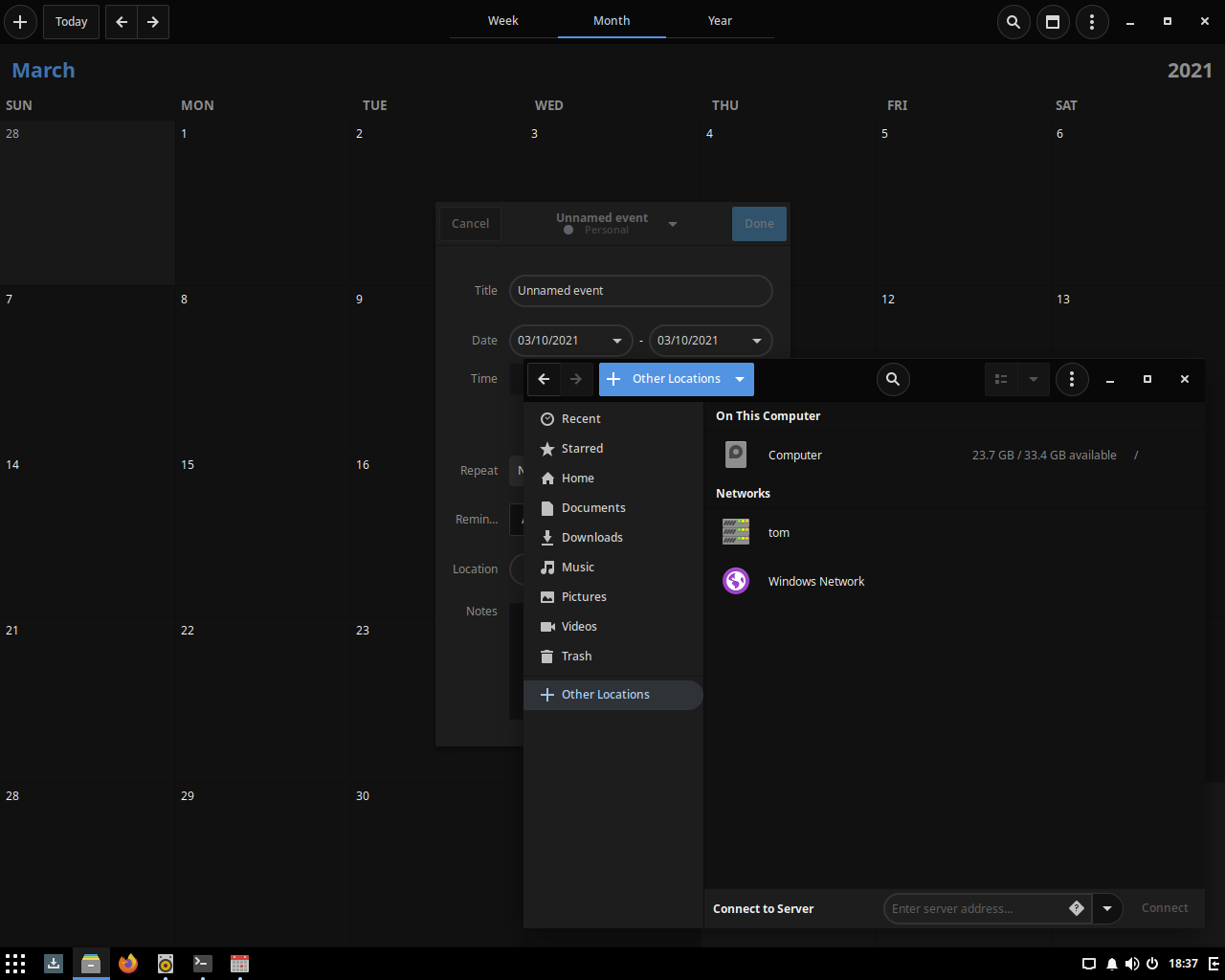Switch to Week view

click(x=503, y=20)
